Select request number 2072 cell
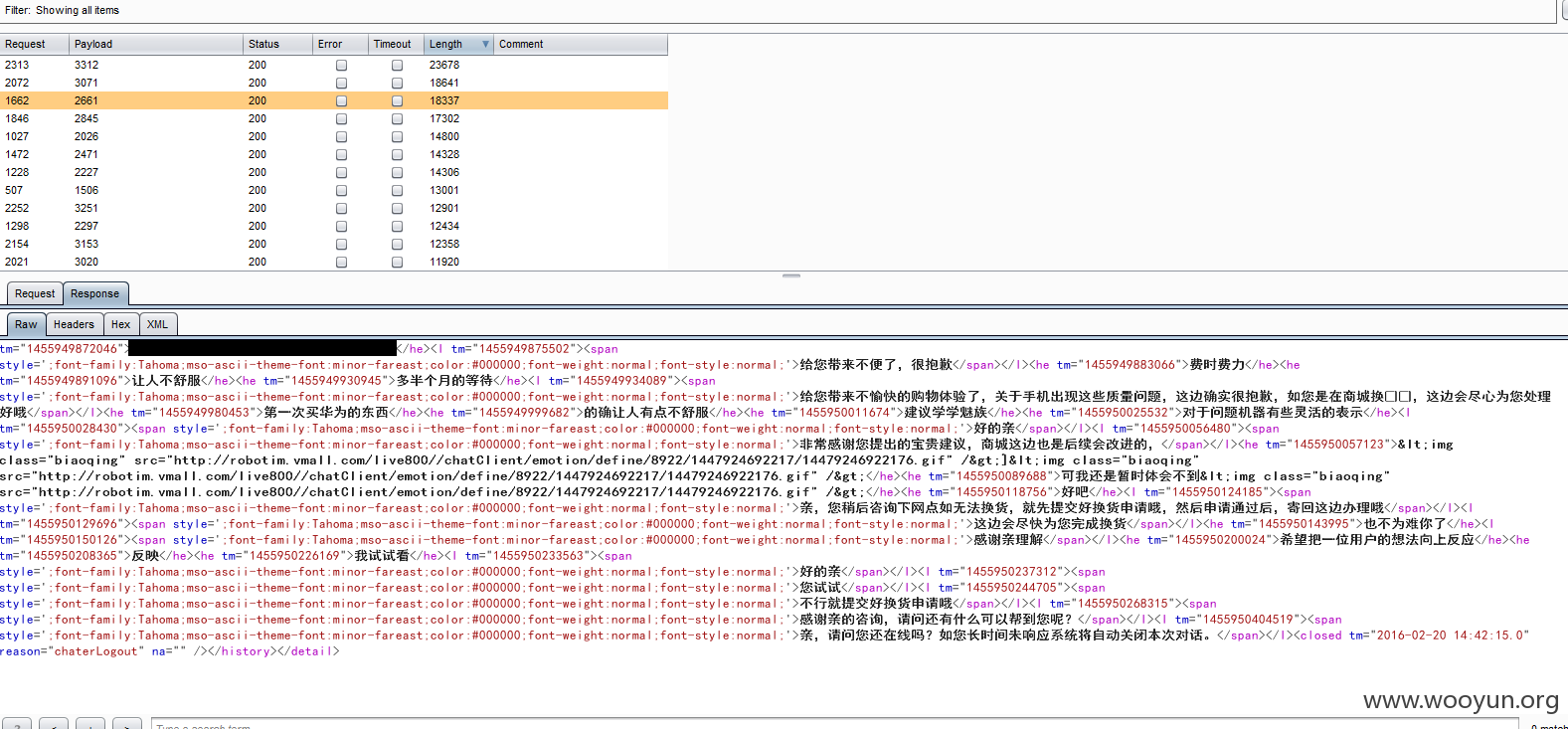The image size is (1568, 729). pos(17,83)
